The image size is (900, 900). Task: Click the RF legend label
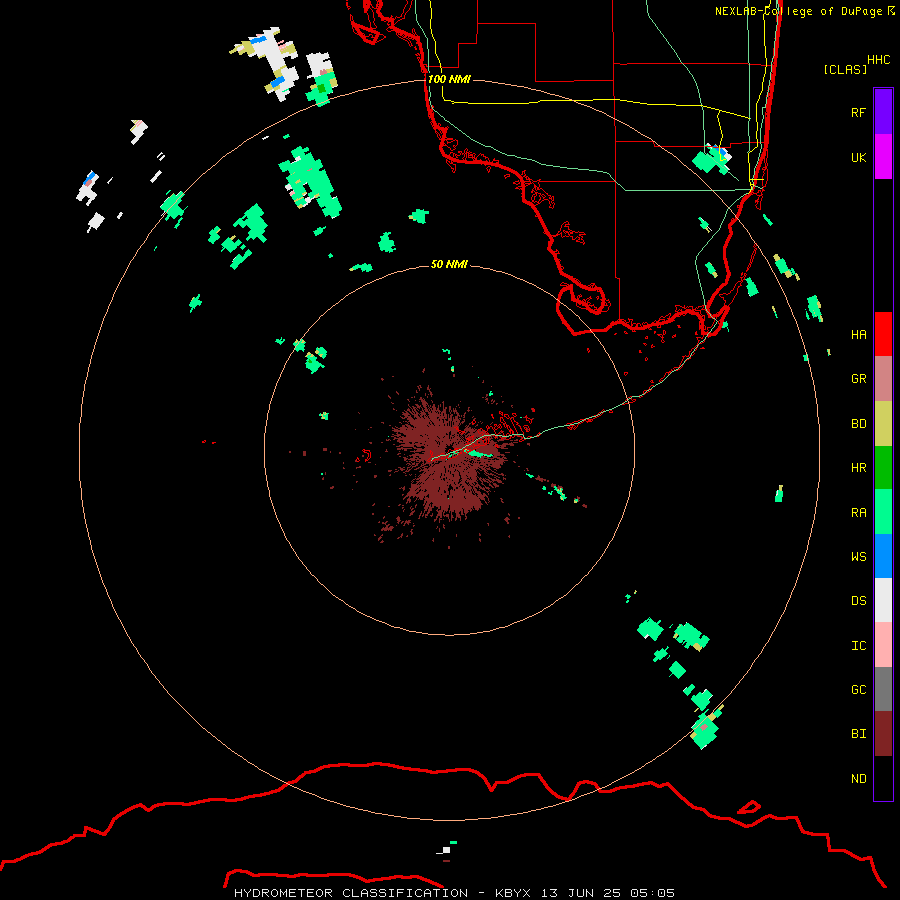click(858, 112)
